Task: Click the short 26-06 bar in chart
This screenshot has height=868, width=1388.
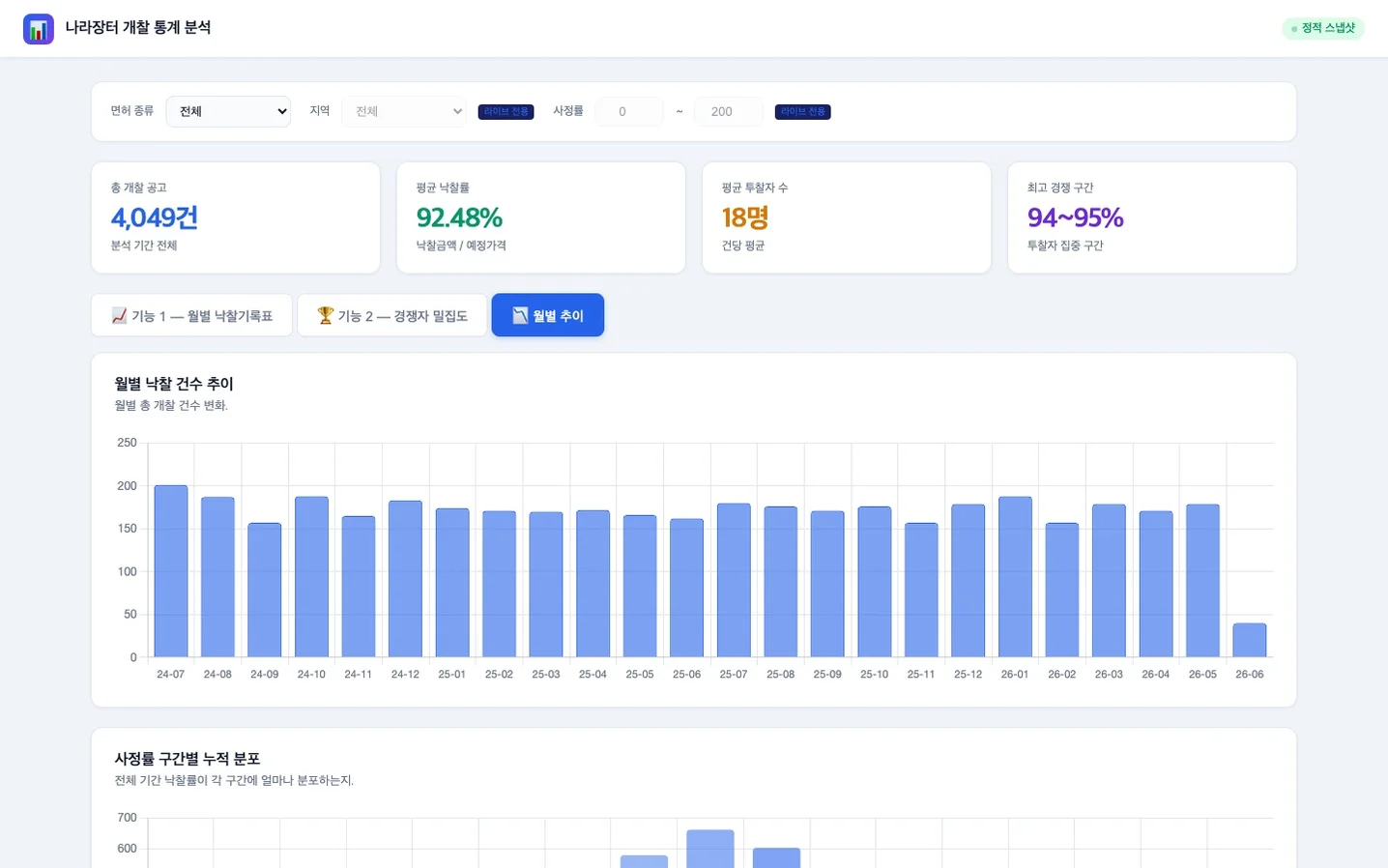Action: point(1250,640)
